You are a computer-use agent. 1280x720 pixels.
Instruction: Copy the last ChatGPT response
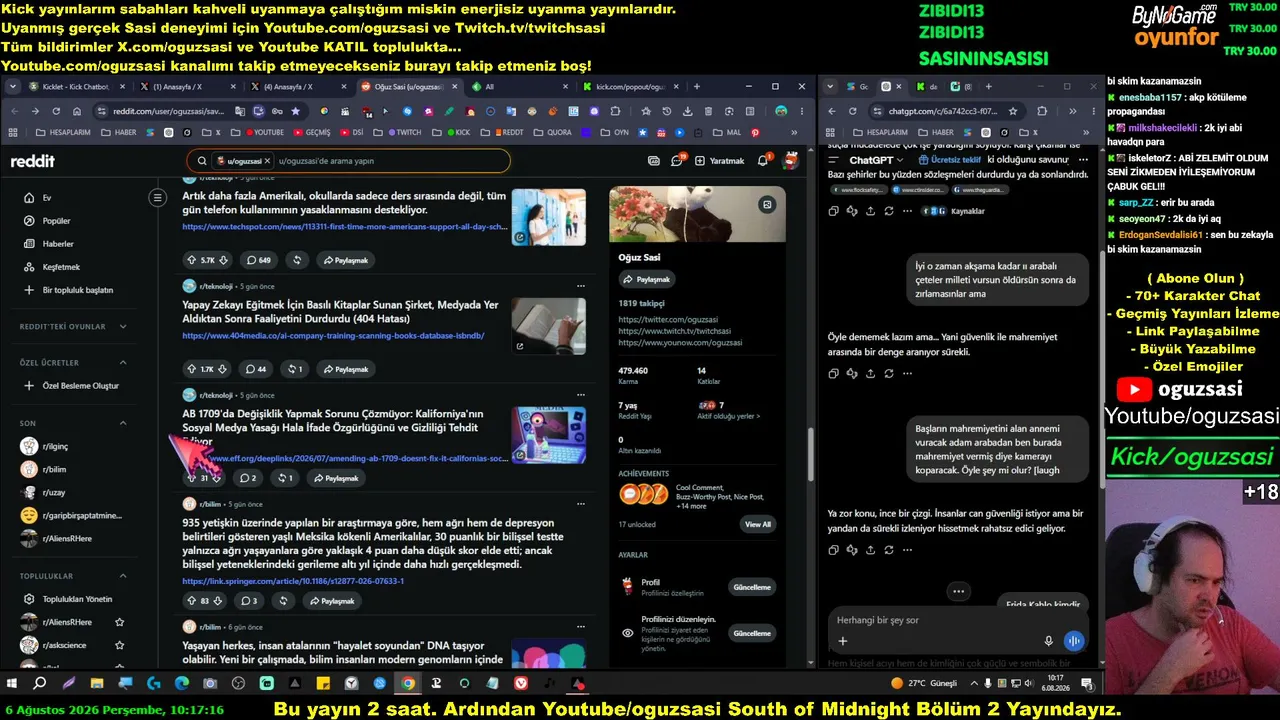833,549
